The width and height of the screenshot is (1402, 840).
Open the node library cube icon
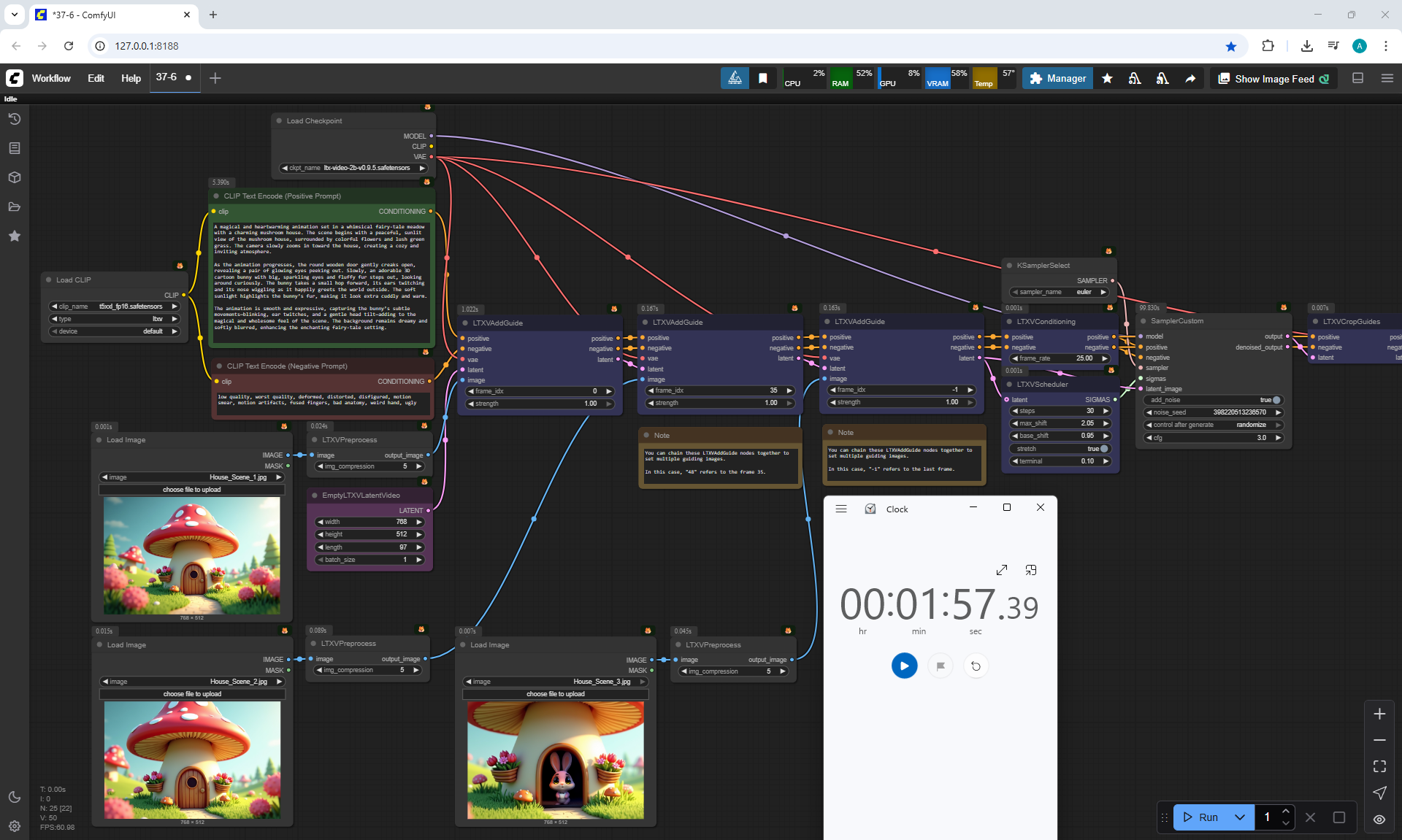14,177
